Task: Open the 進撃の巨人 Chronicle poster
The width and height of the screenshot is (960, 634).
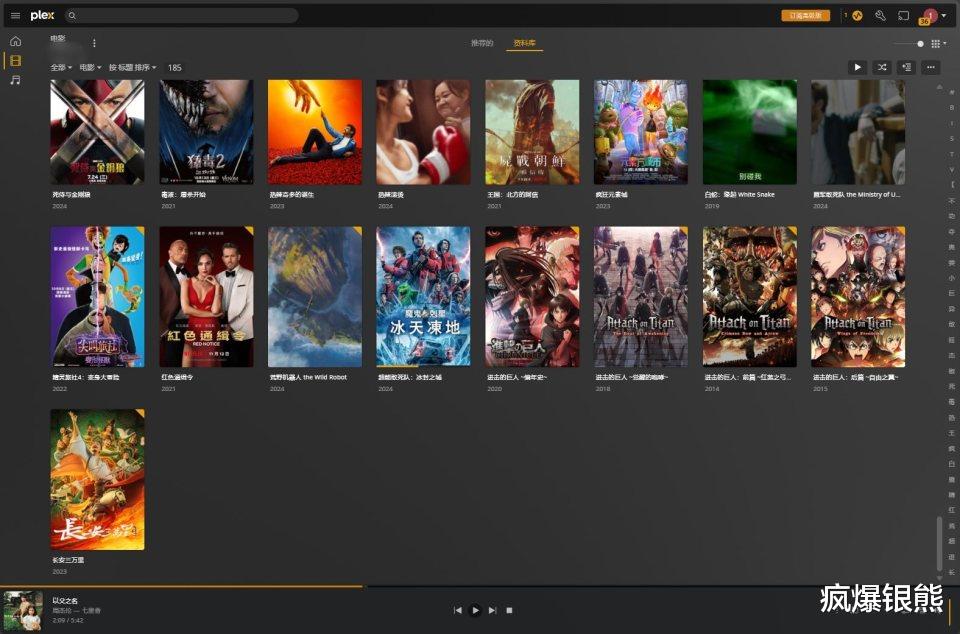Action: (532, 297)
